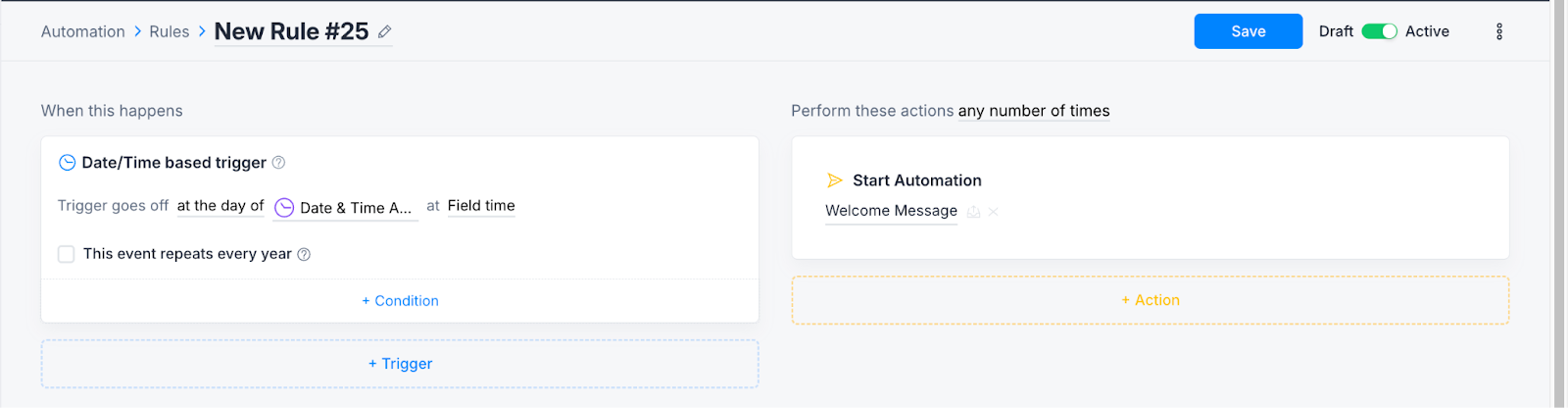The image size is (1568, 408).
Task: Toggle the Draft/Active switch
Action: [x=1379, y=31]
